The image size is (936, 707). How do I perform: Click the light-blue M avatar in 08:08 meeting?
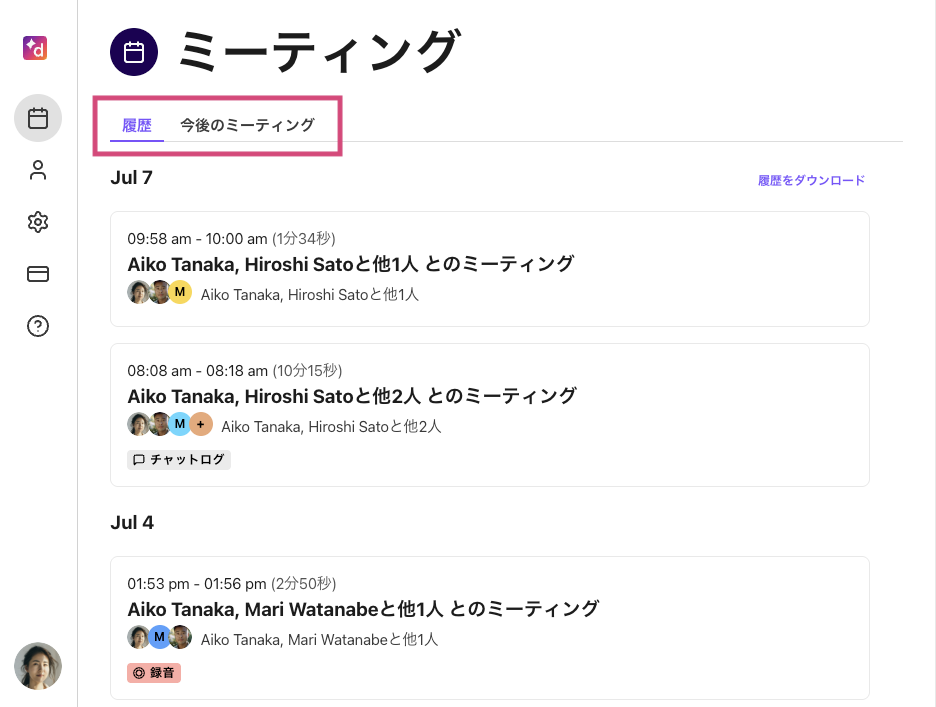pyautogui.click(x=180, y=424)
